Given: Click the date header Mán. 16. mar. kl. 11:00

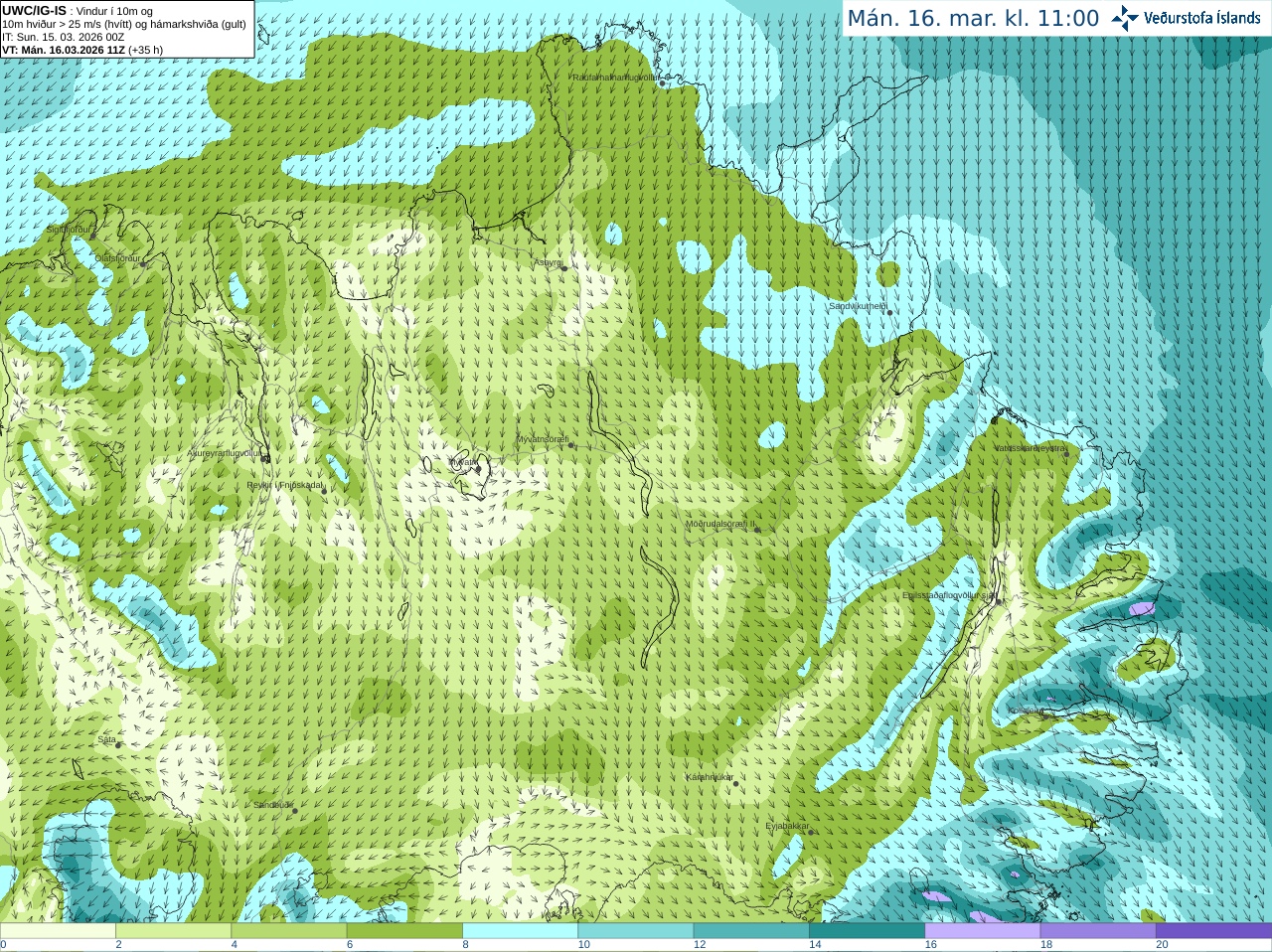Looking at the screenshot, I should [x=973, y=18].
